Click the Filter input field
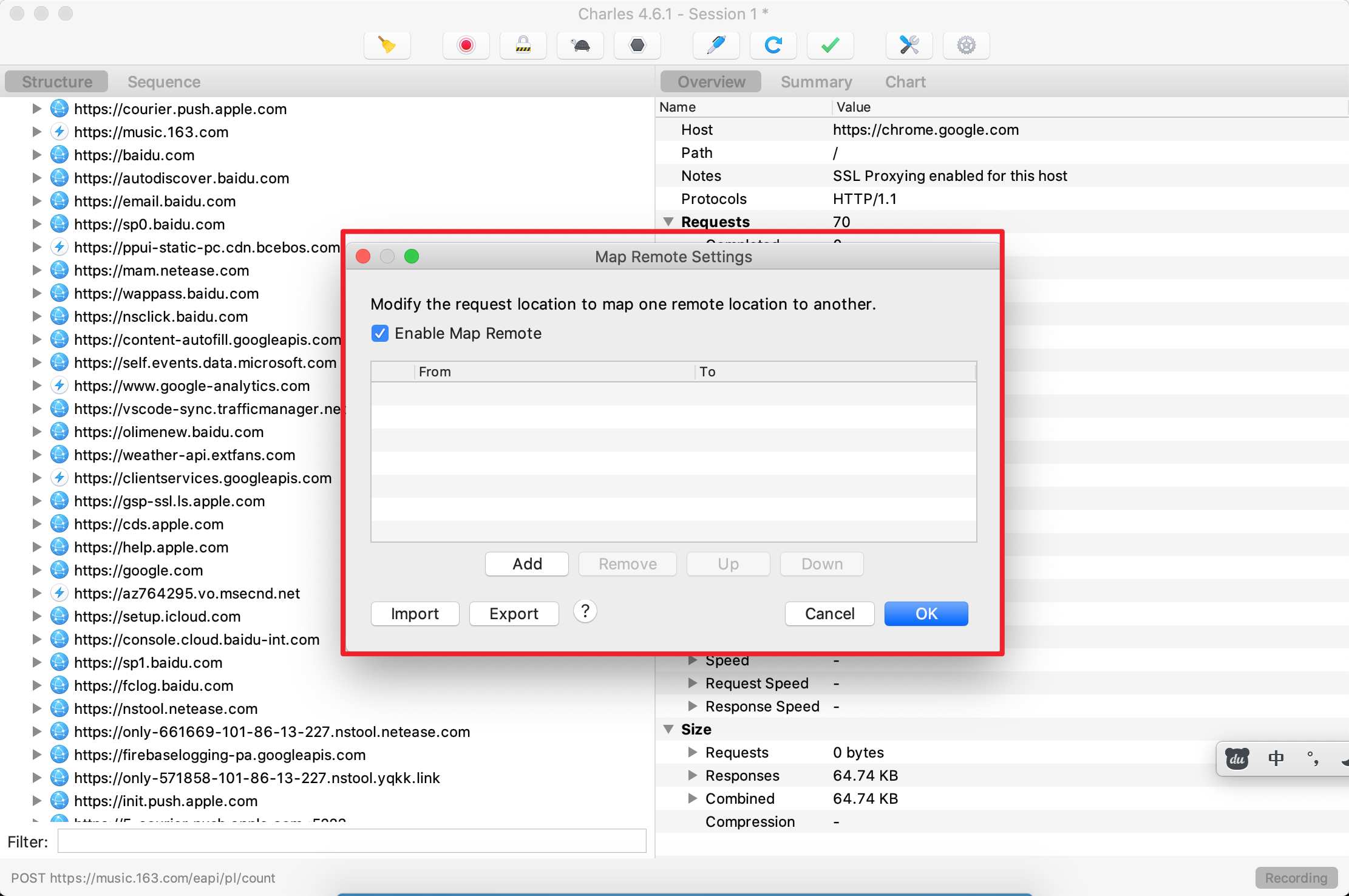Screen dimensions: 1349x896 pos(352,841)
